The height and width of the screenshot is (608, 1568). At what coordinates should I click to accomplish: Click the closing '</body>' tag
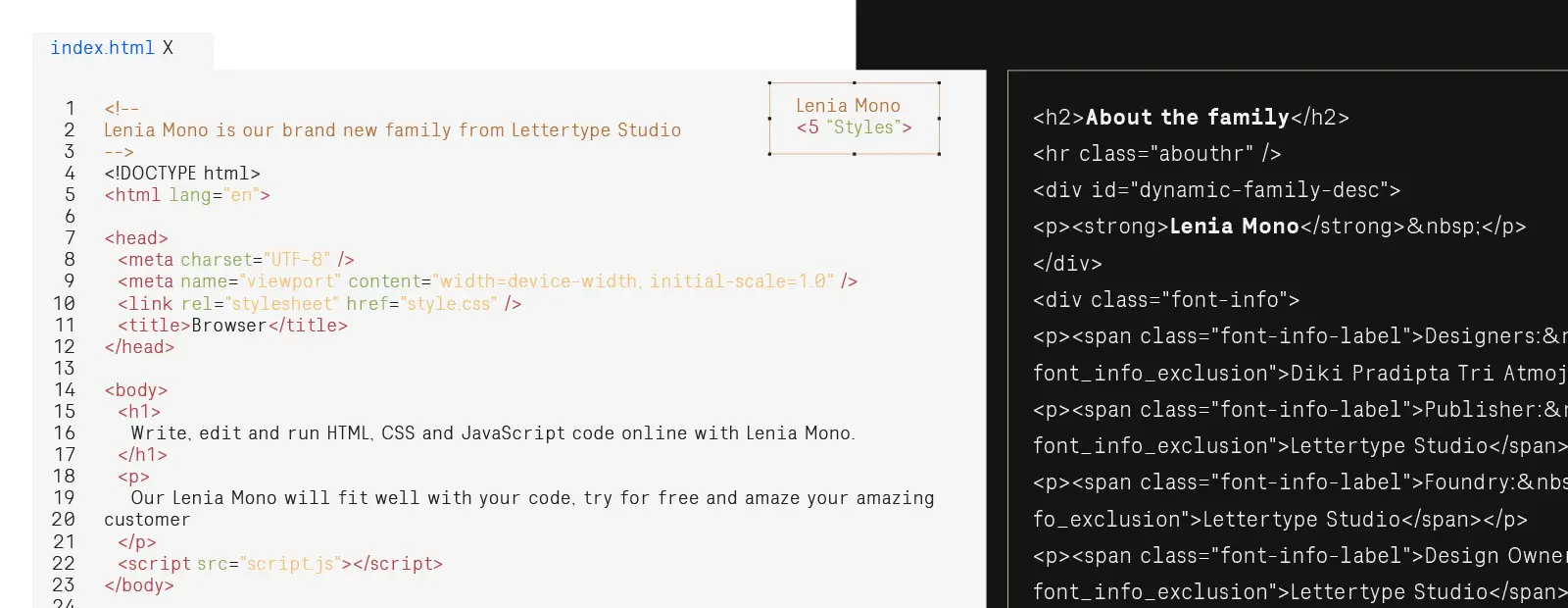(x=139, y=584)
